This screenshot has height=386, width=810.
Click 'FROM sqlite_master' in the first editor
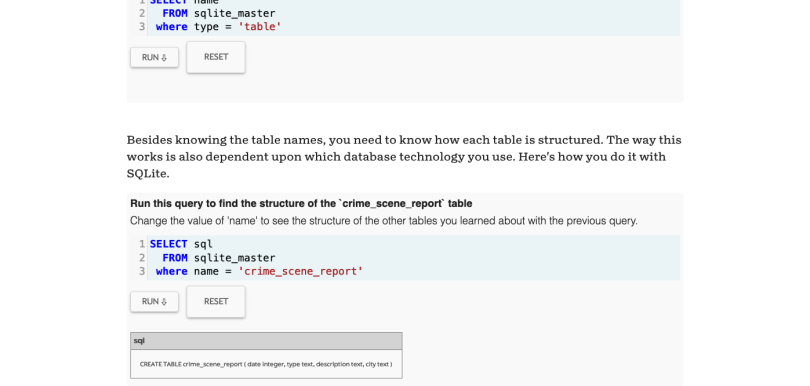[219, 13]
